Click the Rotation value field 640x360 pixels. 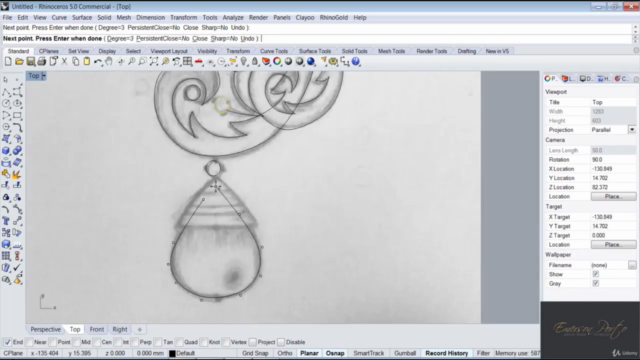[613, 160]
